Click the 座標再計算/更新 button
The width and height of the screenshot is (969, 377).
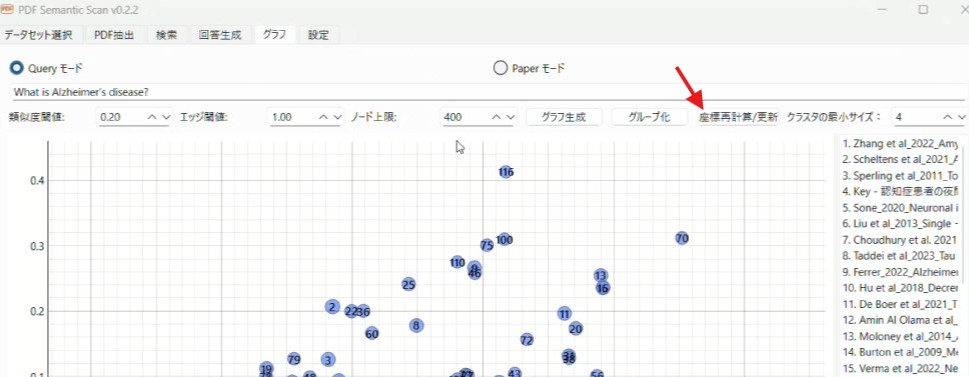tap(738, 117)
